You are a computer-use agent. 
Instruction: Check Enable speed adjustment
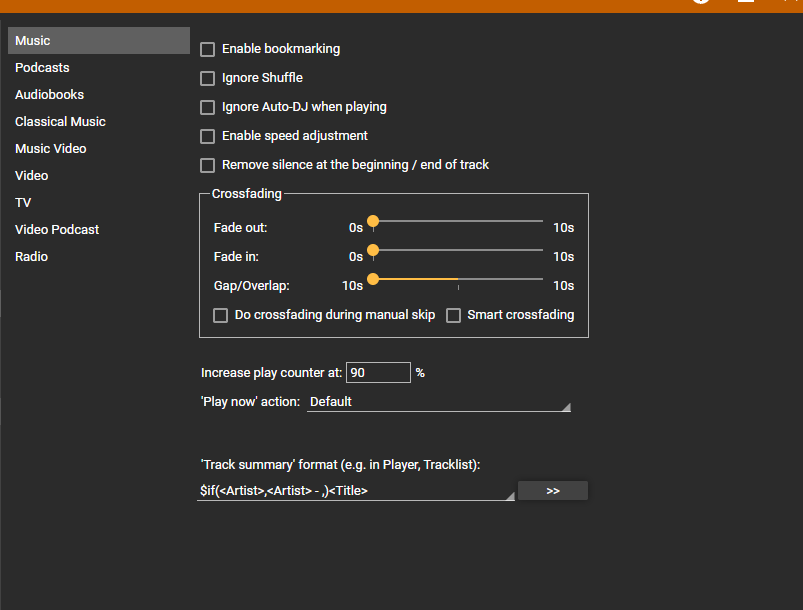tap(207, 136)
